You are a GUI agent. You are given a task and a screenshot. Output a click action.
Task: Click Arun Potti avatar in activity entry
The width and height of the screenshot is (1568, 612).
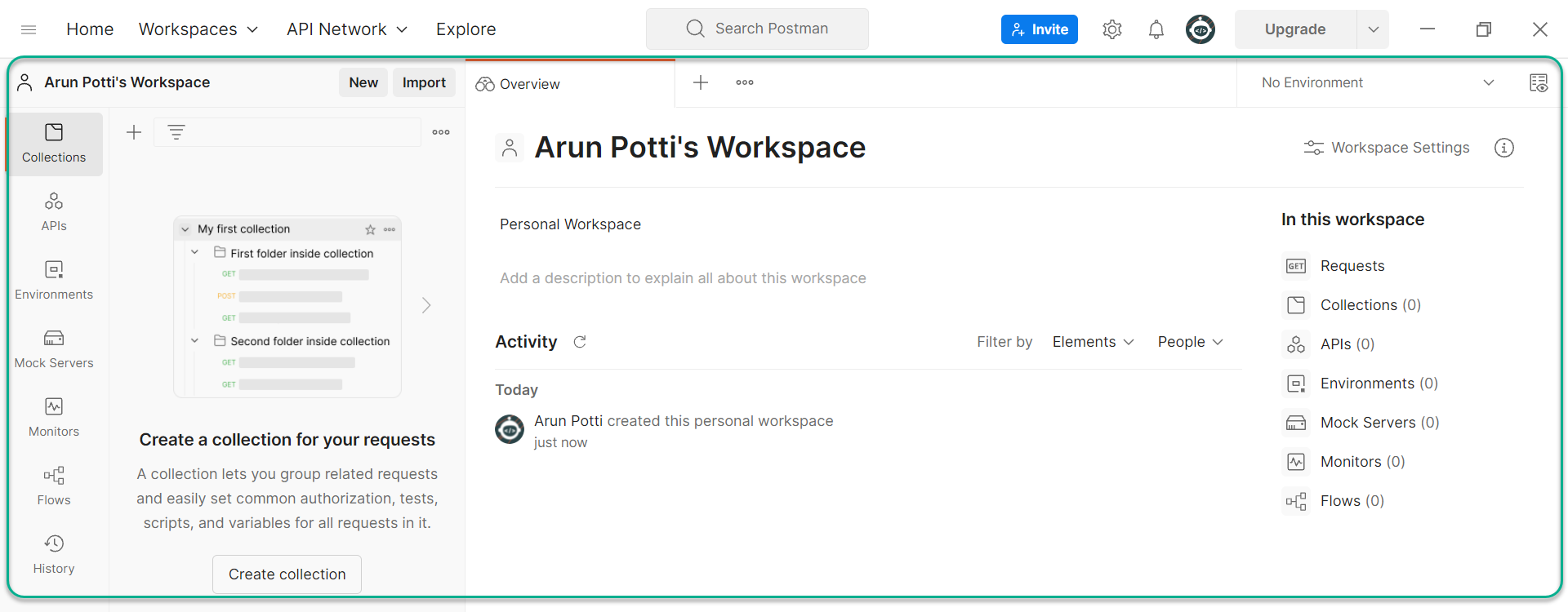(x=510, y=429)
